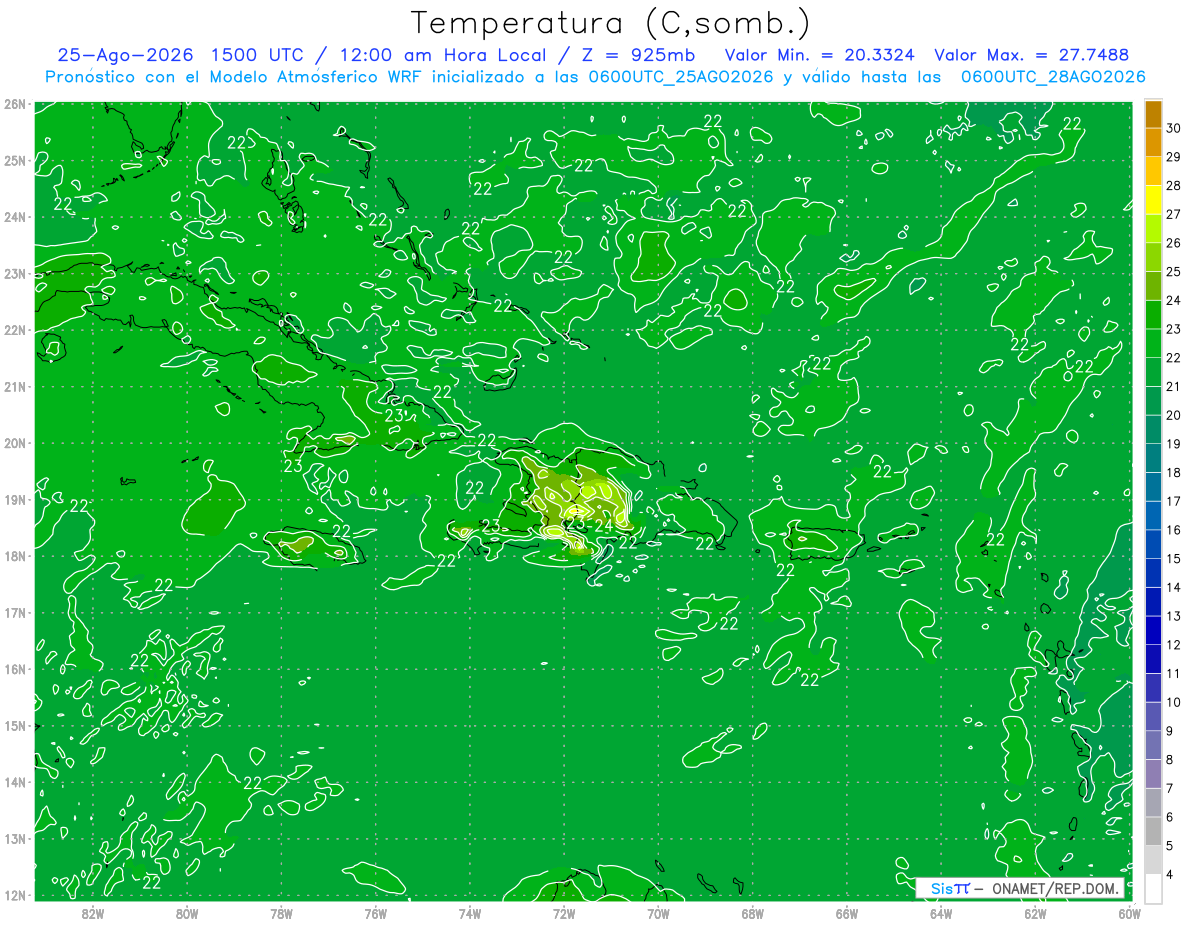Click the color scale label "7"
This screenshot has height=927, width=1200.
(x=1170, y=788)
